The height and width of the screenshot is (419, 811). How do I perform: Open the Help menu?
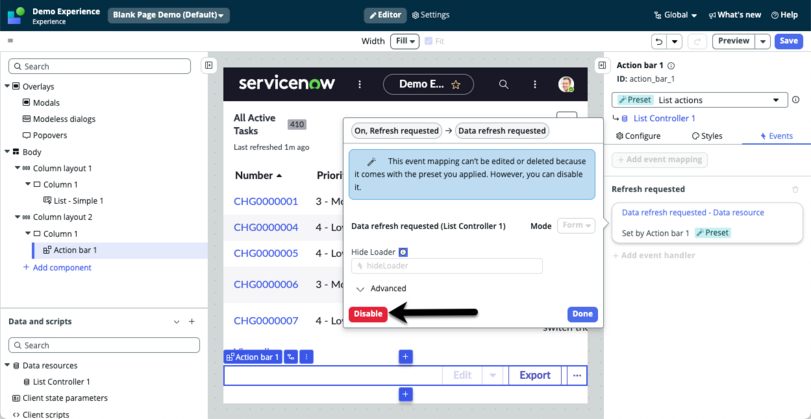click(785, 15)
